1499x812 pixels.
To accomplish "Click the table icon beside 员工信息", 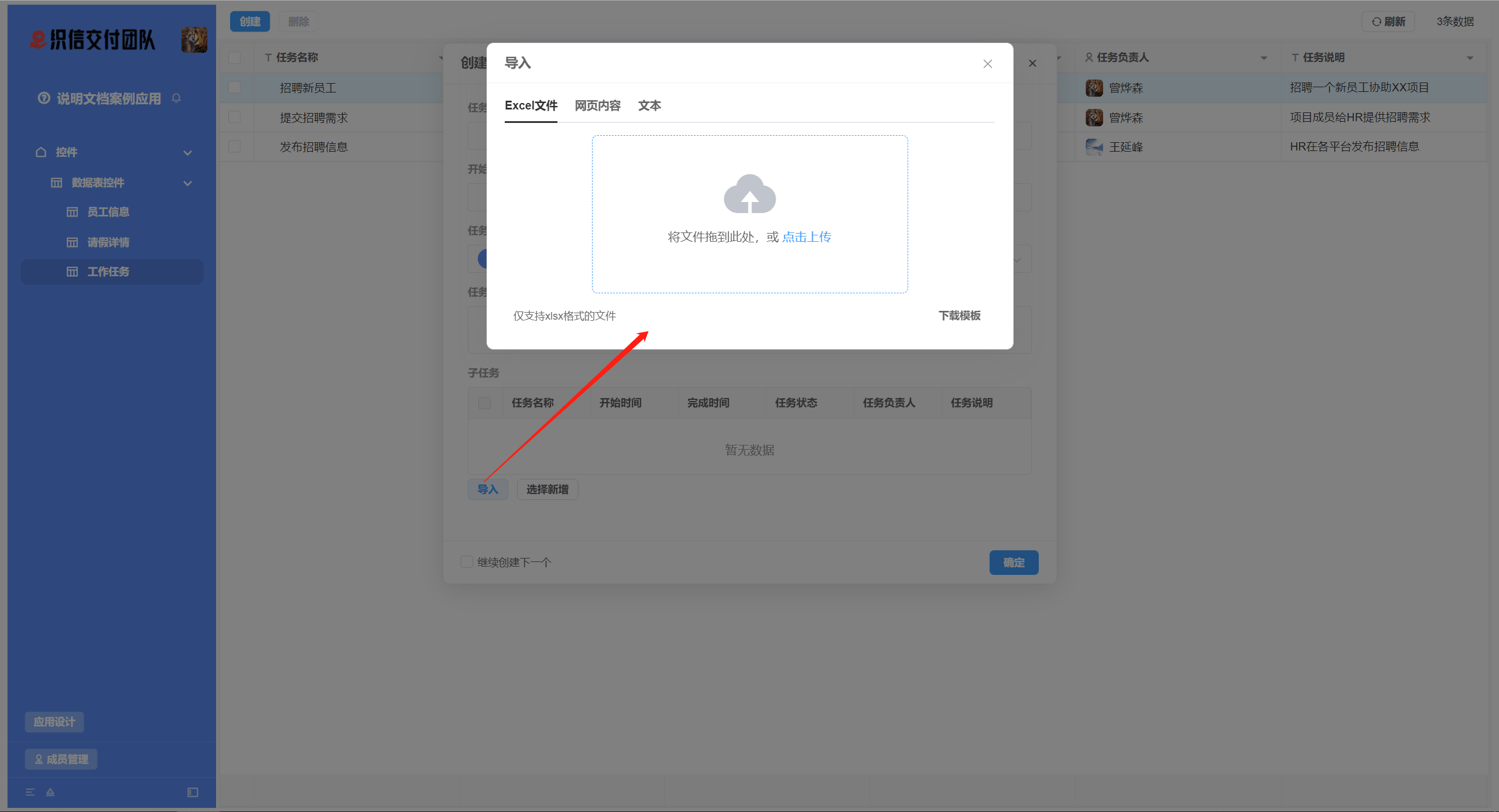I will click(71, 211).
